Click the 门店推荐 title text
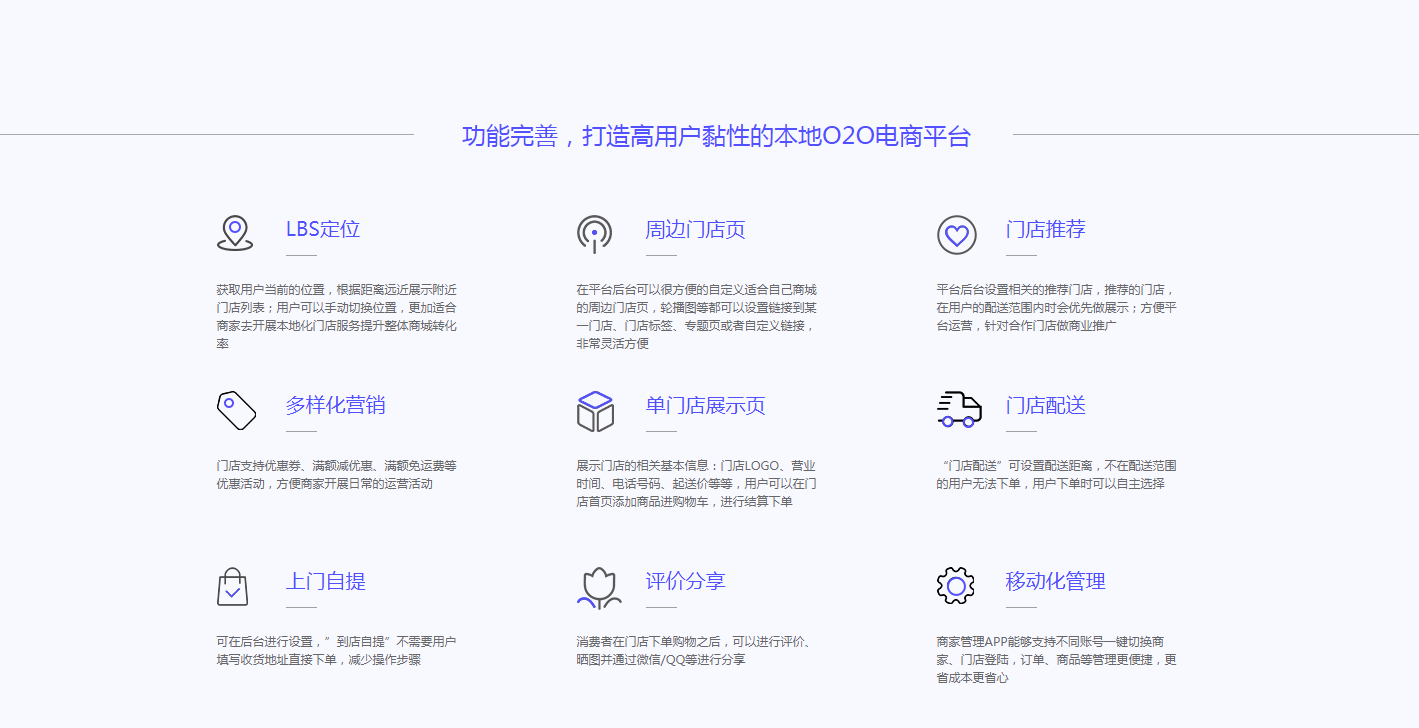The image size is (1419, 728). click(1045, 230)
